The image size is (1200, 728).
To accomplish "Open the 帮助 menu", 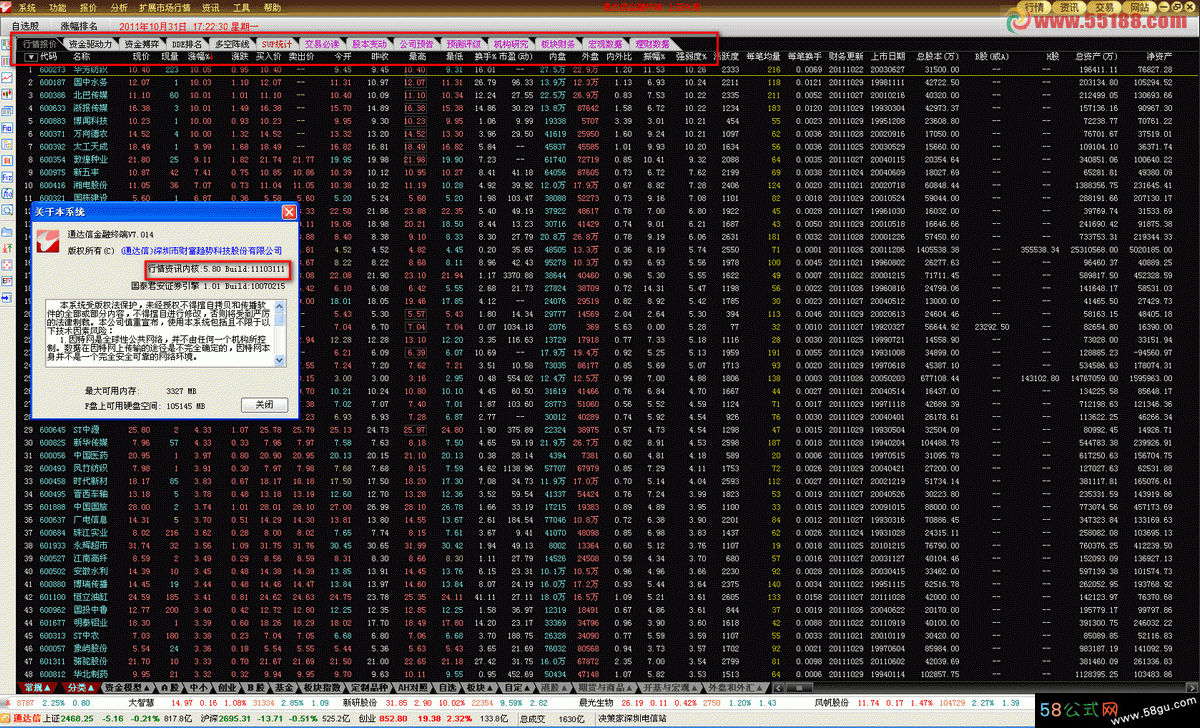I will (272, 7).
